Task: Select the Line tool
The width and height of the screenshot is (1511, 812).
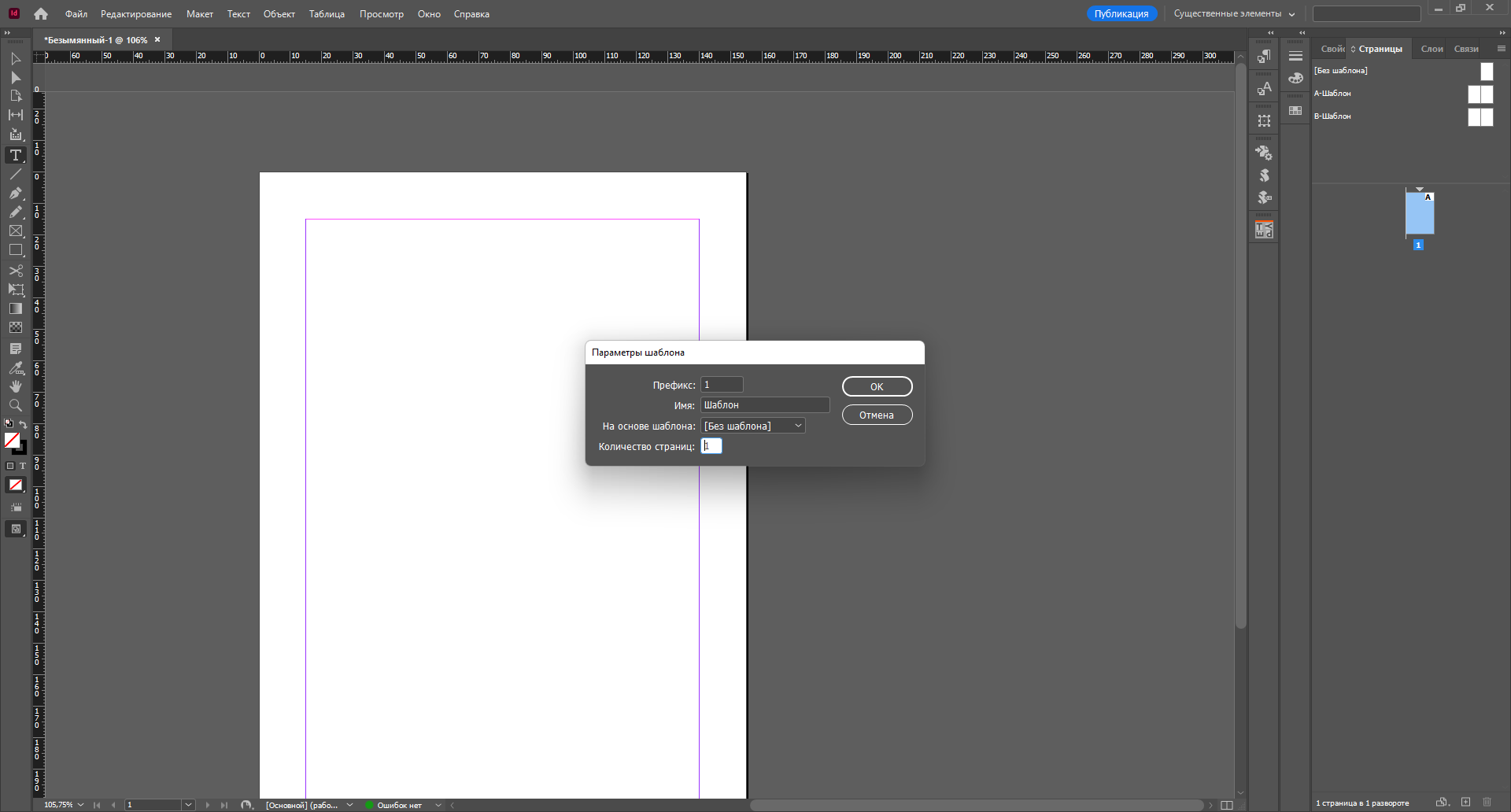Action: pyautogui.click(x=15, y=175)
